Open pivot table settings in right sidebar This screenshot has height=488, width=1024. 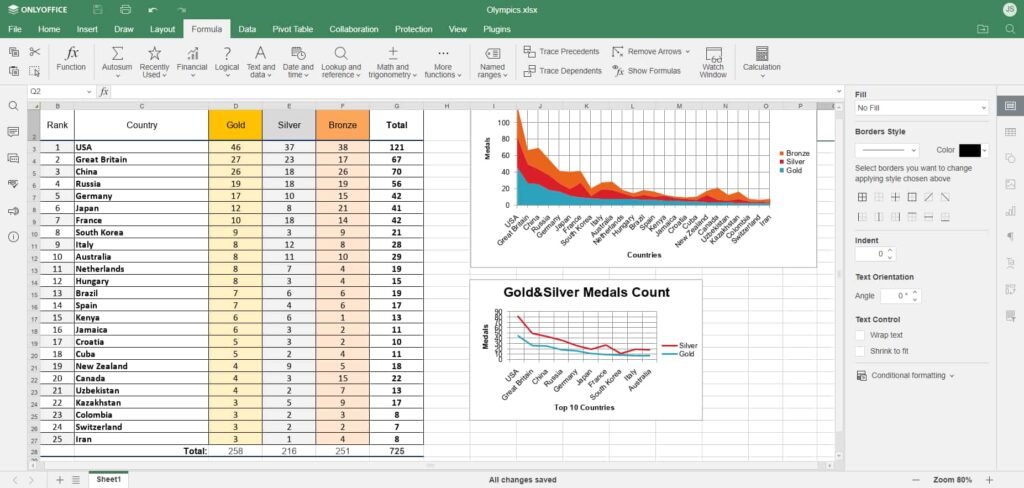[x=1010, y=289]
